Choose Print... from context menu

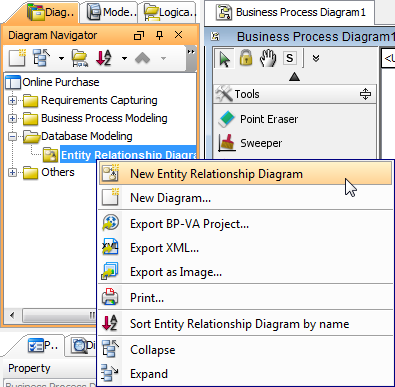(245, 298)
